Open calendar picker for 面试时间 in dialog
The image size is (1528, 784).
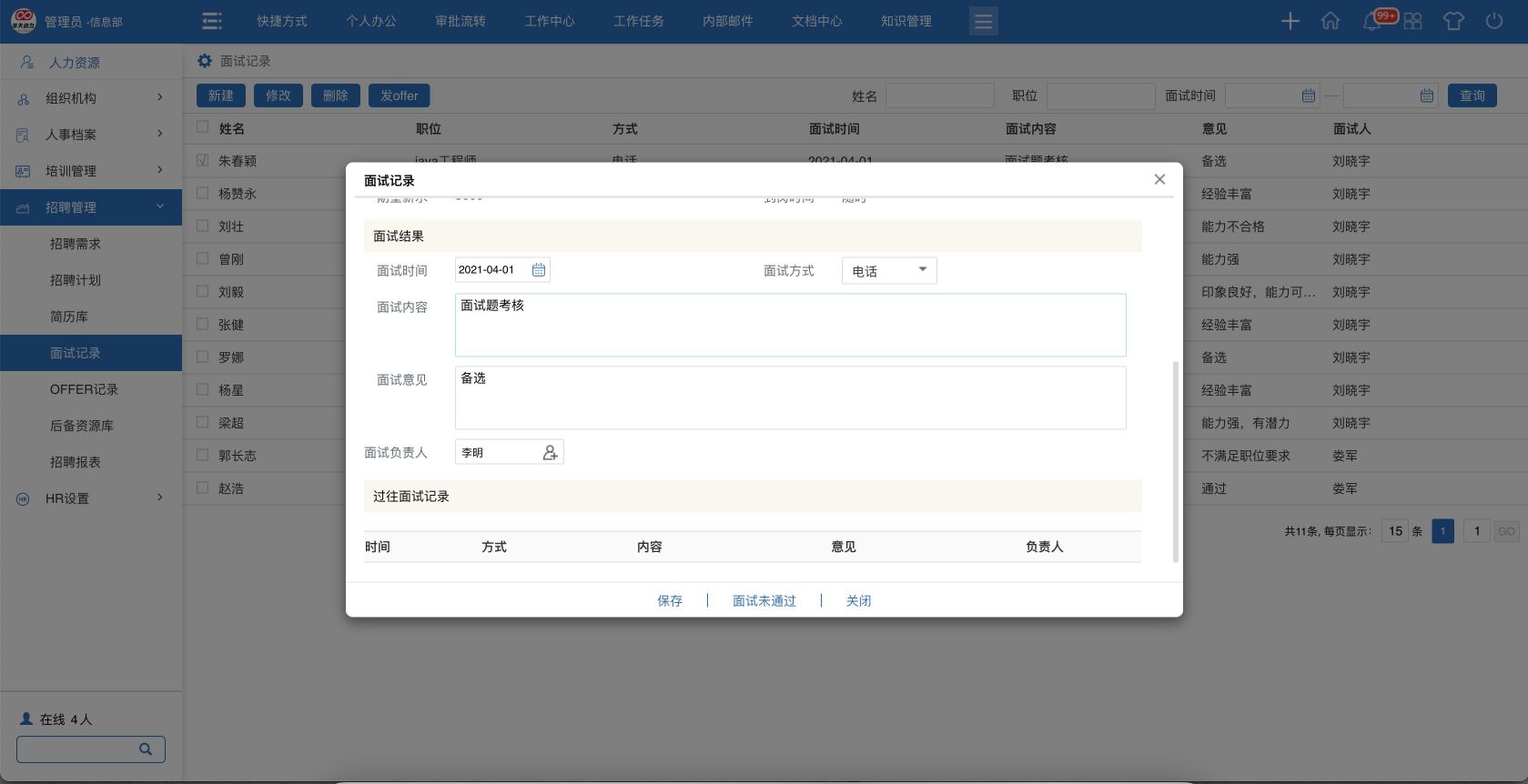tap(538, 270)
